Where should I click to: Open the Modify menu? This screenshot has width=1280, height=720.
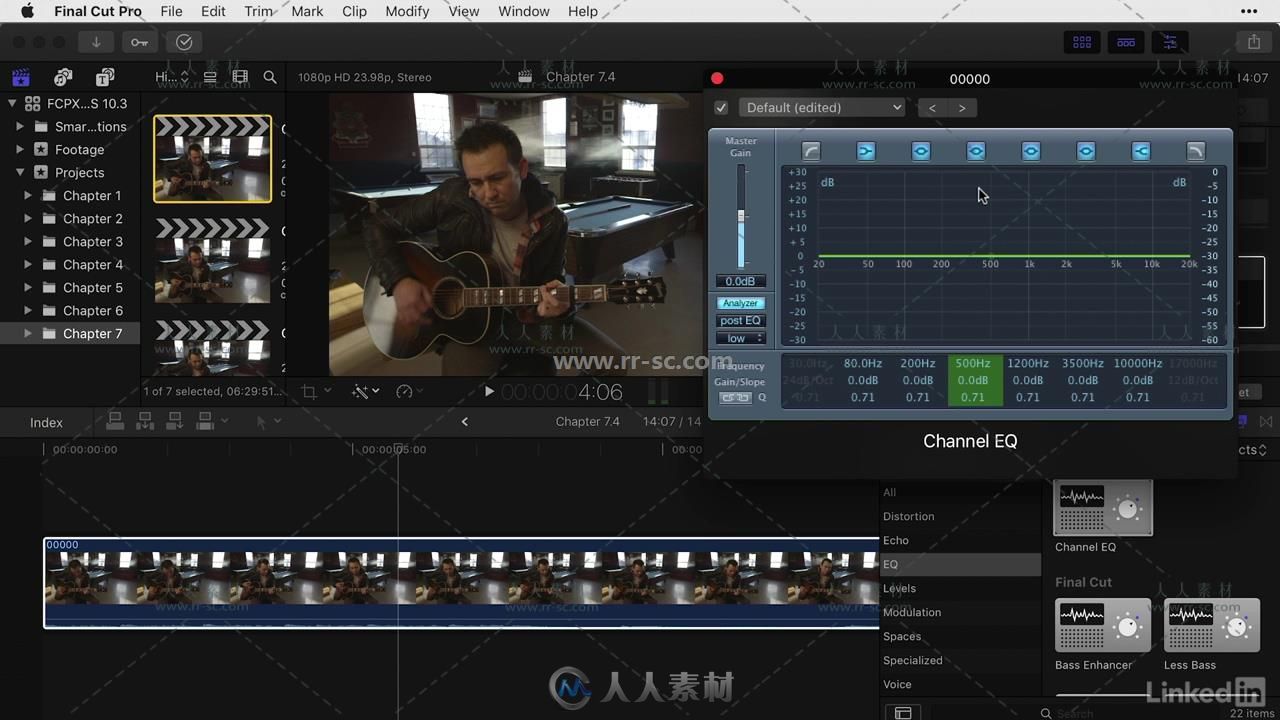[x=406, y=11]
